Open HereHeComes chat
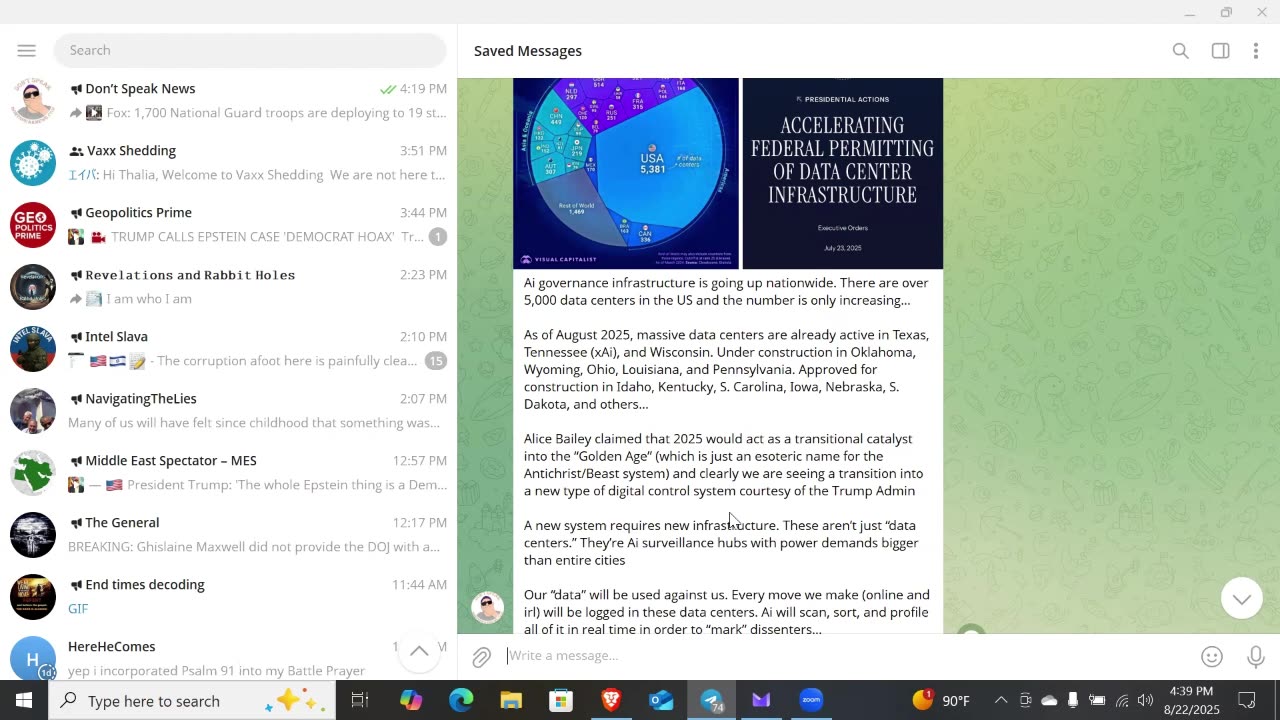The height and width of the screenshot is (720, 1280). coord(228,656)
